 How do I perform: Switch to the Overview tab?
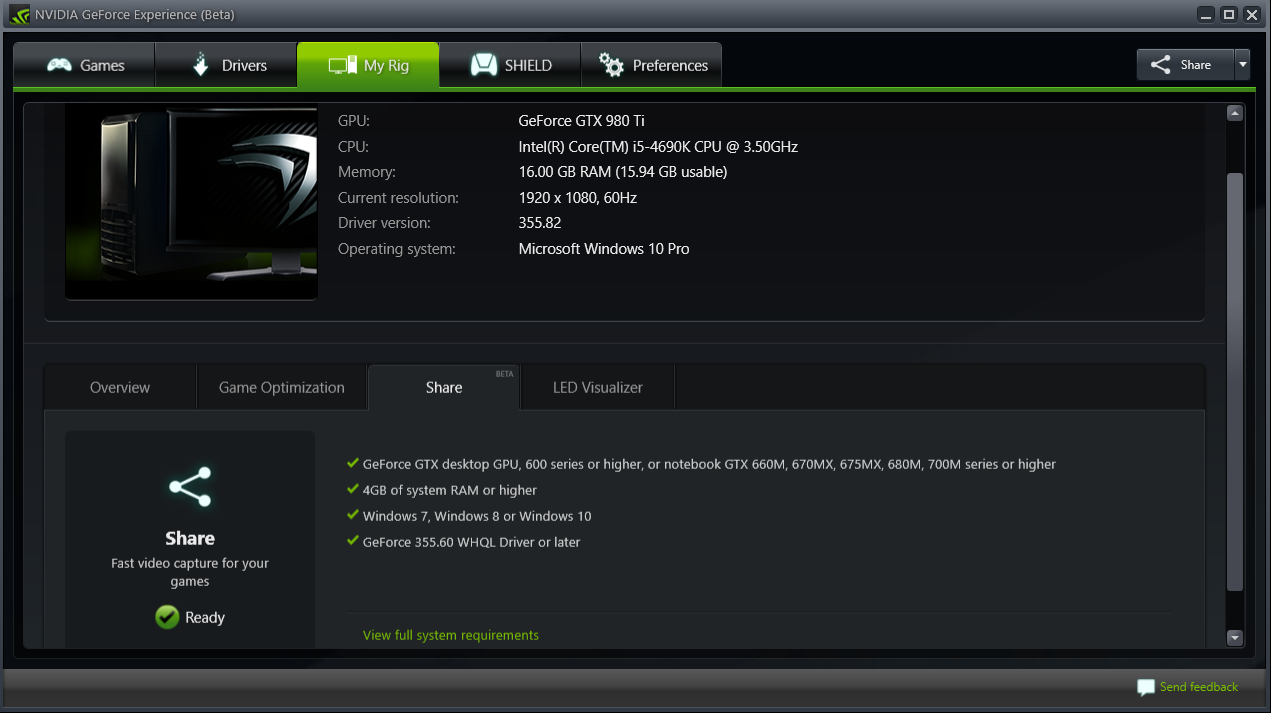[x=120, y=387]
